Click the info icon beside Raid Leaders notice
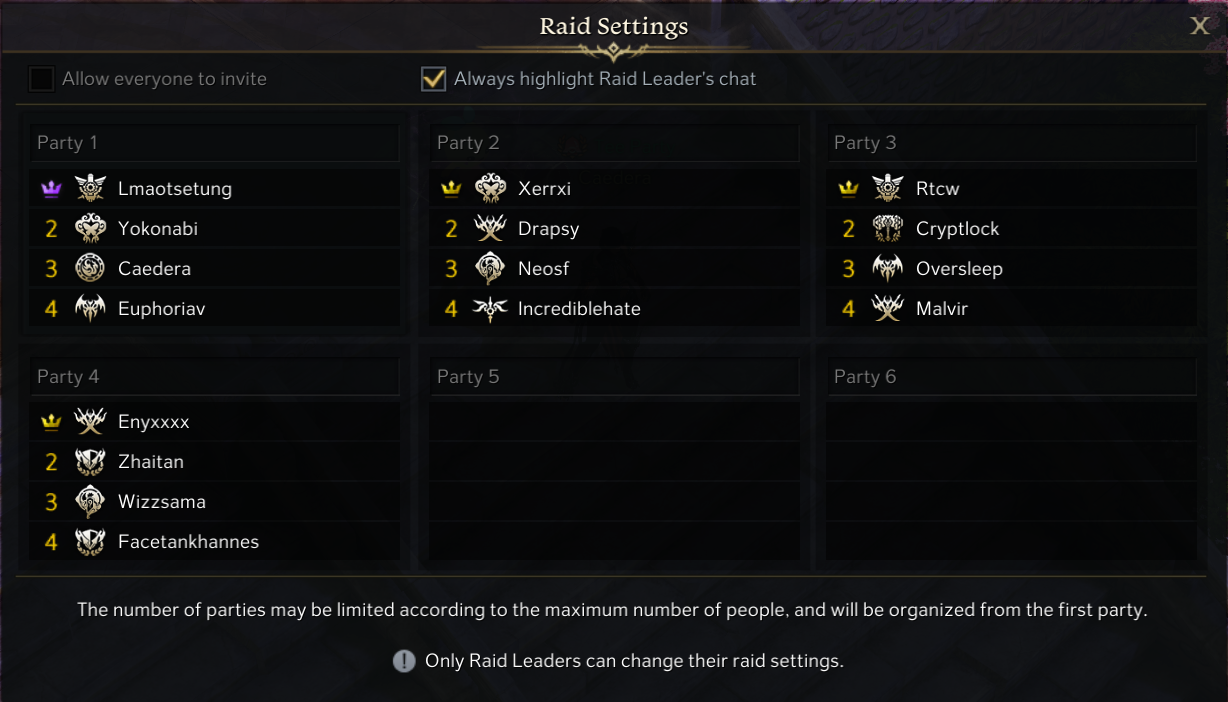This screenshot has width=1228, height=702. (x=404, y=661)
